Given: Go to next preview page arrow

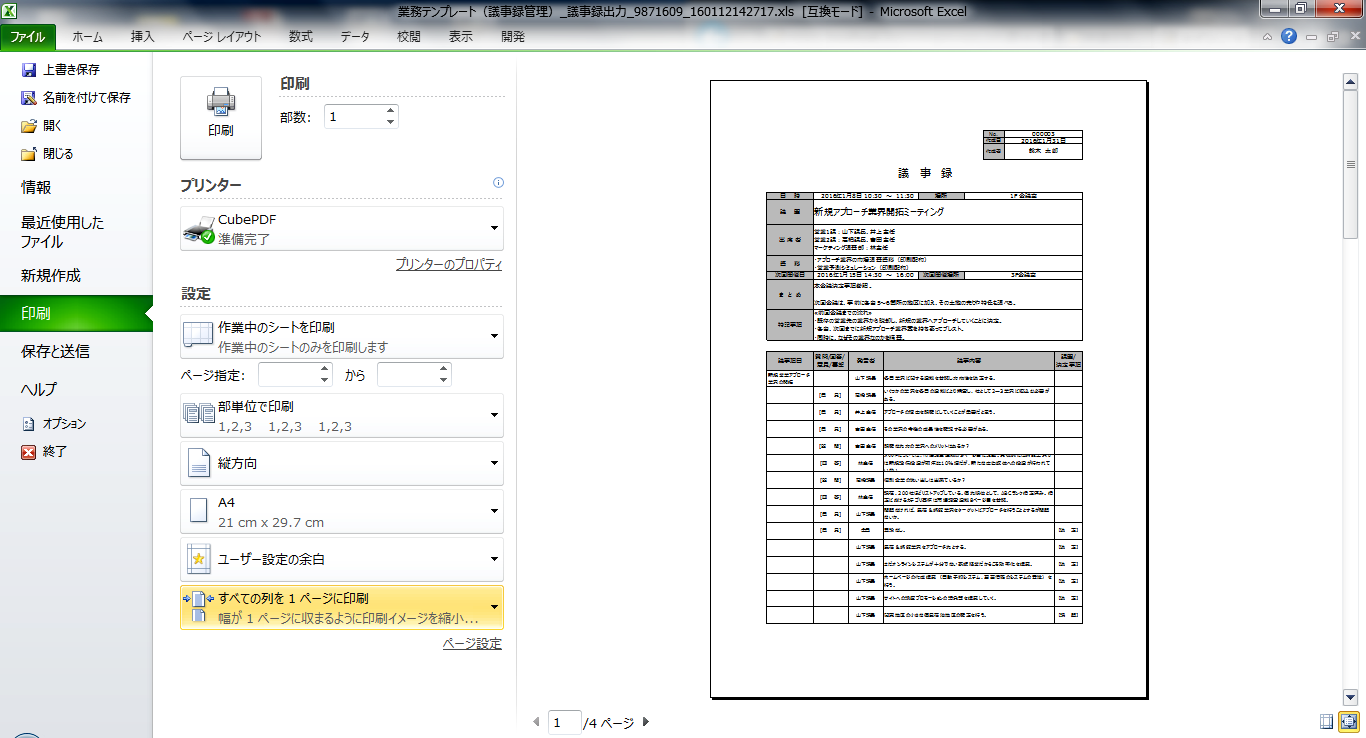Looking at the screenshot, I should click(646, 722).
